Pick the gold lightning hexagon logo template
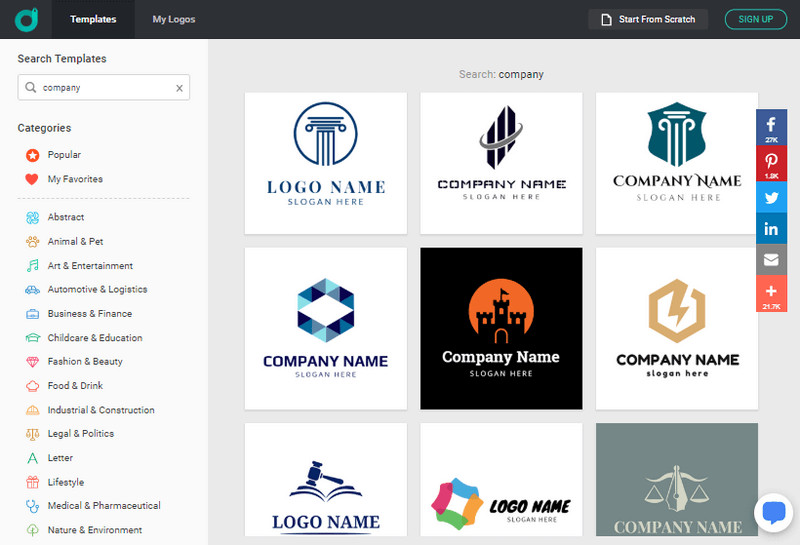Screen dimensions: 800x545 pos(677,329)
